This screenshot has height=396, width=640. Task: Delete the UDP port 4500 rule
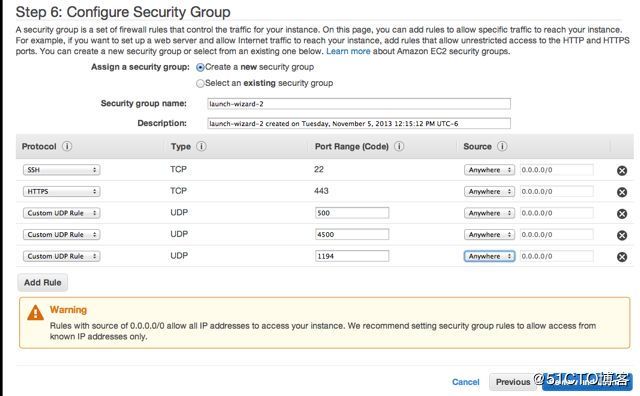(x=622, y=235)
